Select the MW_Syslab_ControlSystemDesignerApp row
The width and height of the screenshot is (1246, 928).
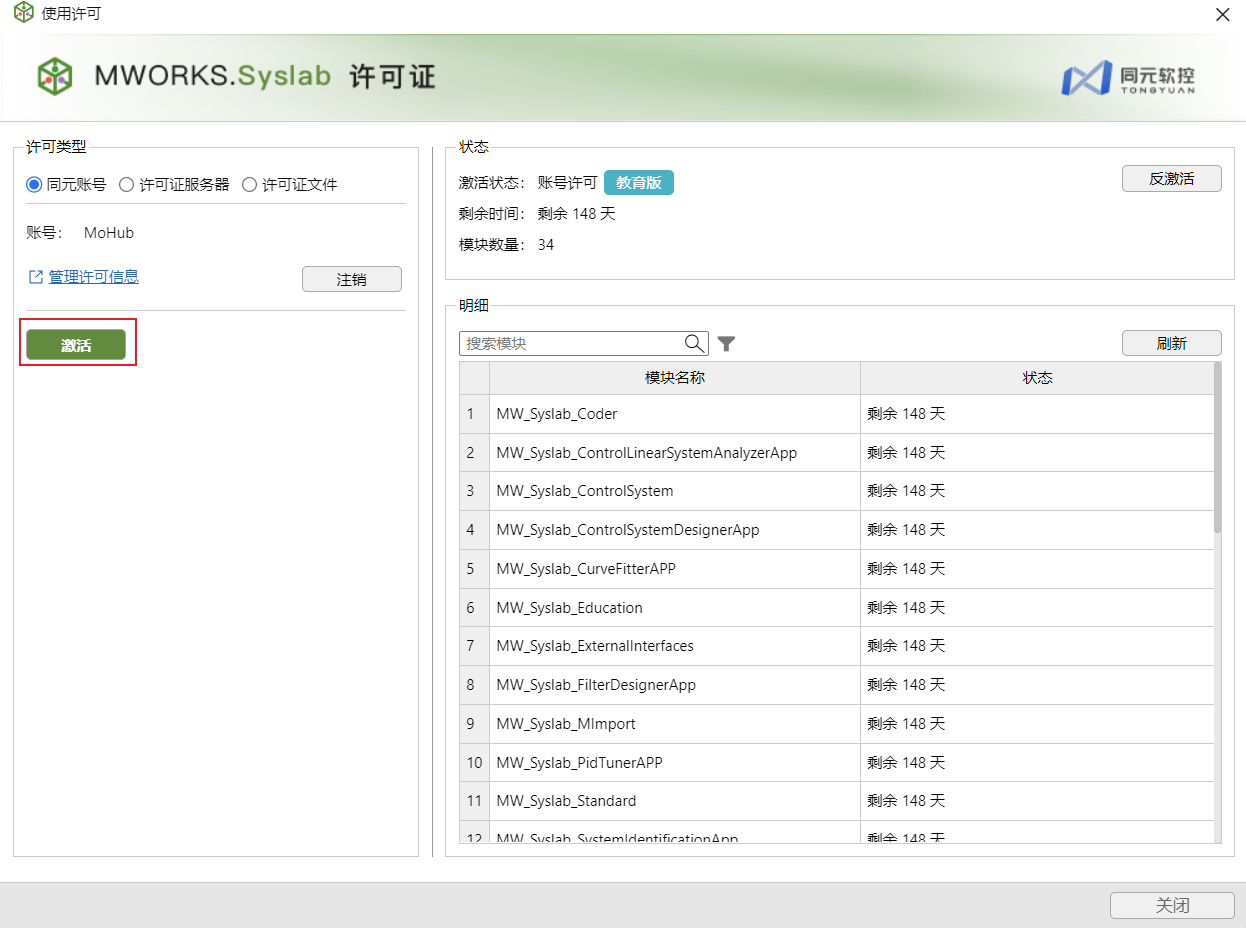tap(836, 530)
